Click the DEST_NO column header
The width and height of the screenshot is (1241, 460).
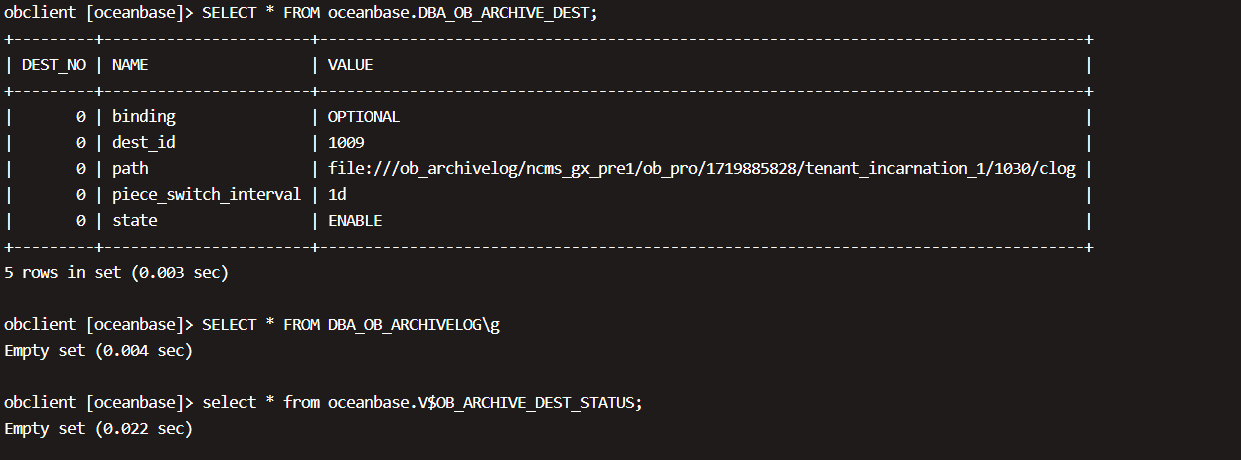(x=54, y=64)
